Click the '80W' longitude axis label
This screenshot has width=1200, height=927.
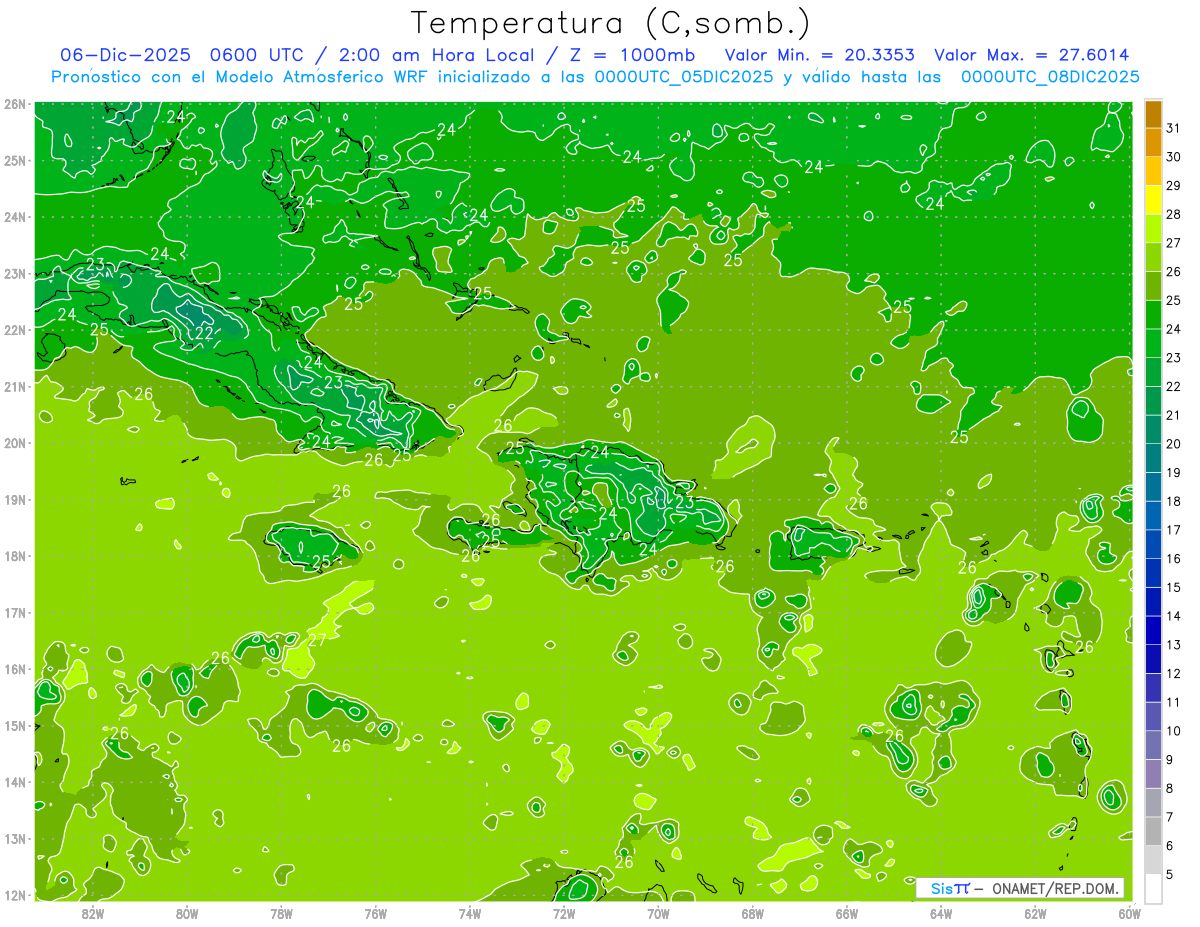pyautogui.click(x=187, y=913)
